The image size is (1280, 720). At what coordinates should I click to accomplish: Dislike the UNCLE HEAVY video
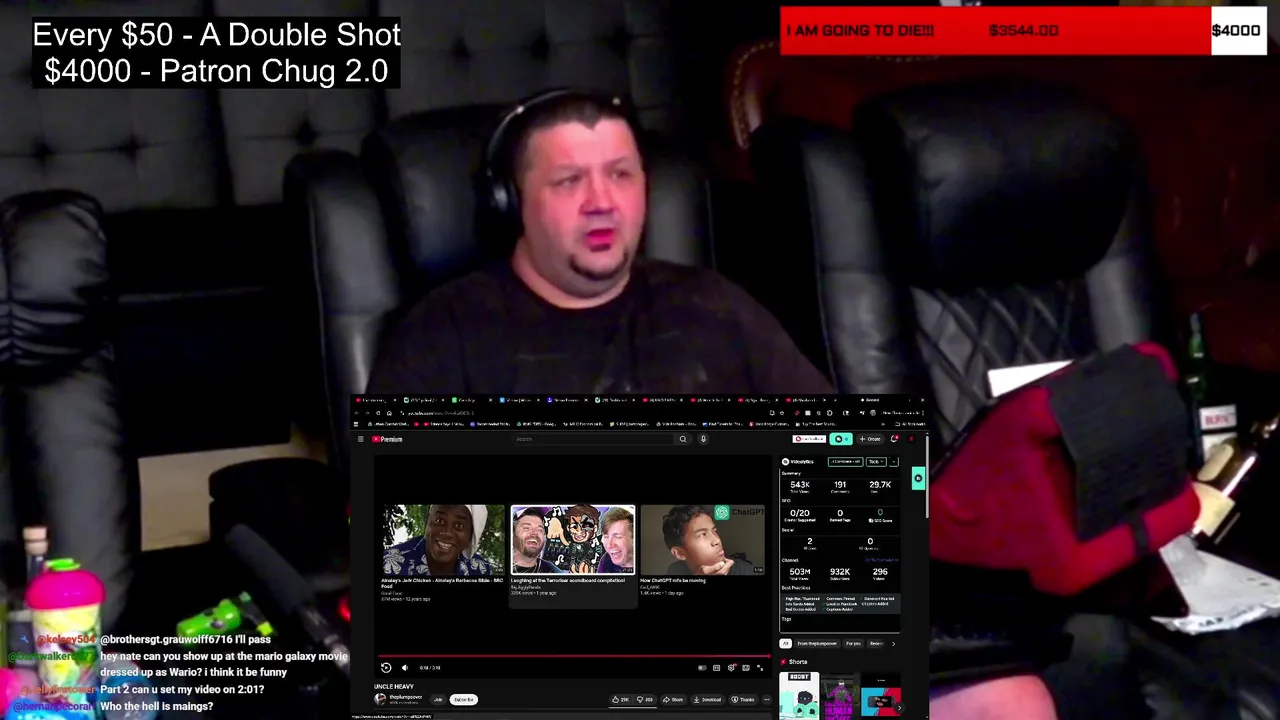tap(646, 699)
